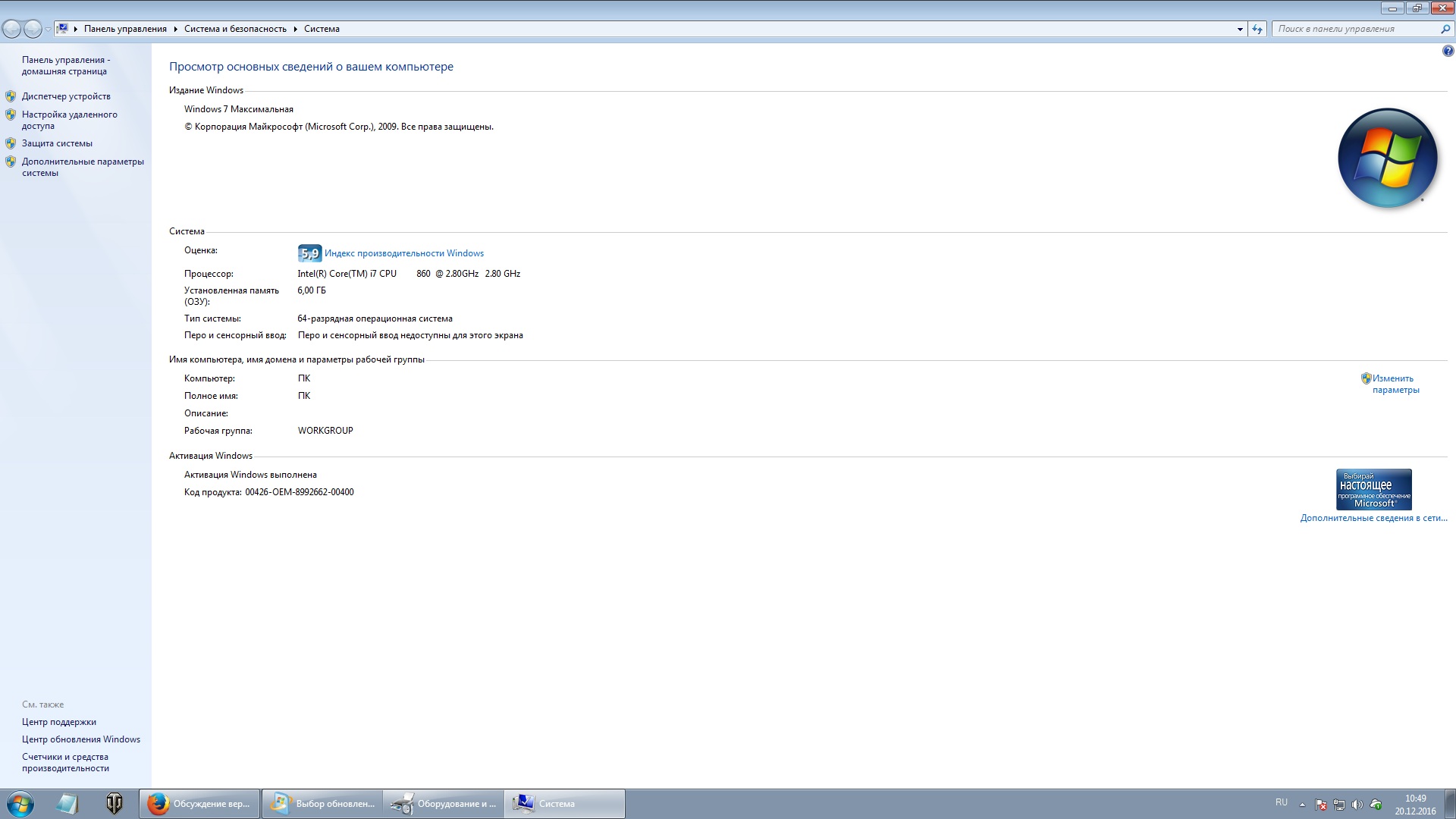Open 'Диспетчер устройств' link
Viewport: 1456px width, 819px height.
pyautogui.click(x=66, y=96)
